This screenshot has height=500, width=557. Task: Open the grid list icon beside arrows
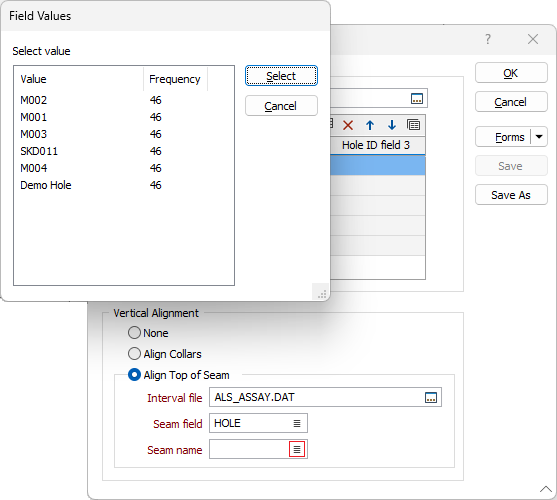(413, 125)
